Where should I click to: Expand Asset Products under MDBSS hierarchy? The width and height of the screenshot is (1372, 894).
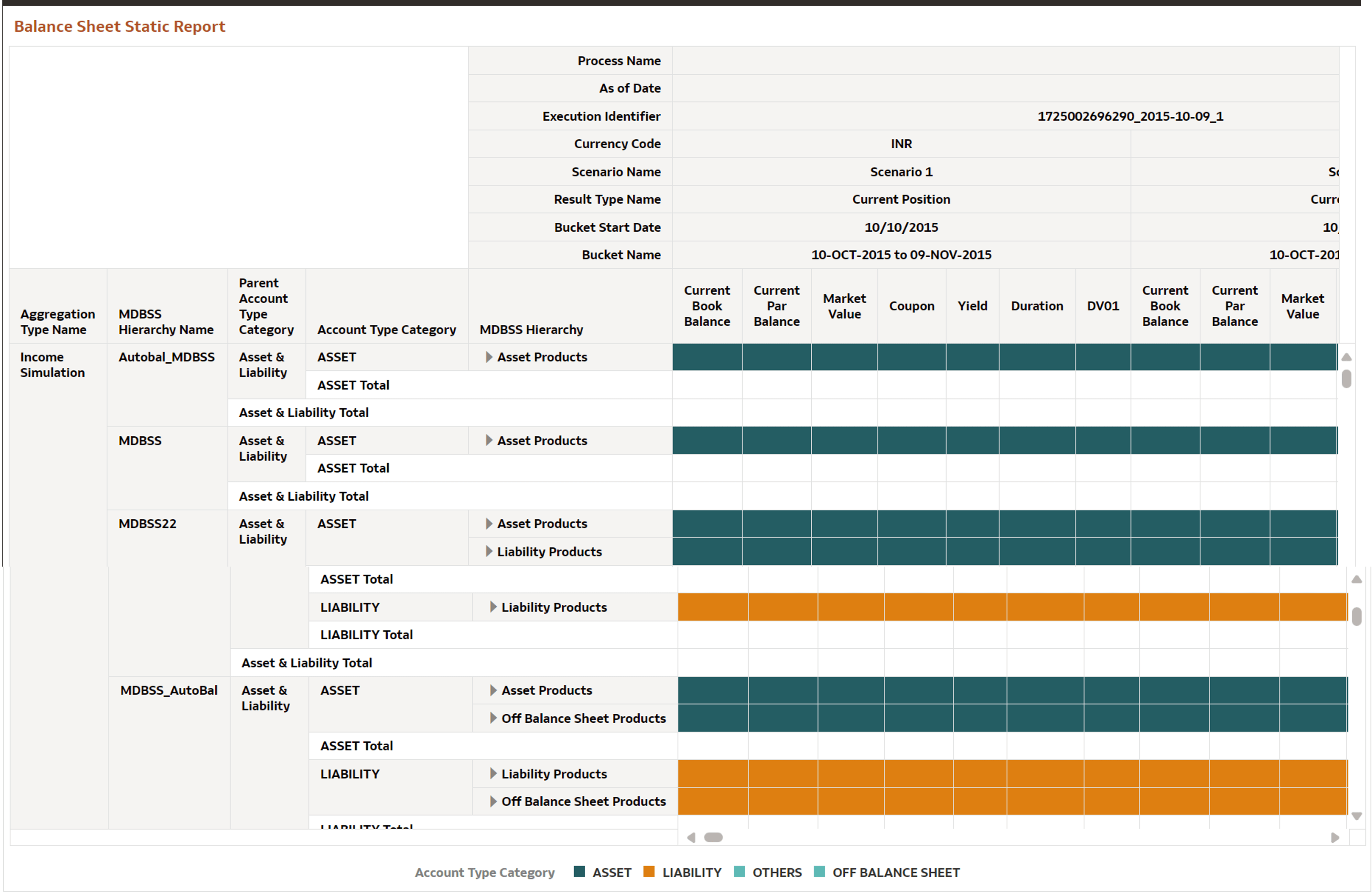pos(489,441)
